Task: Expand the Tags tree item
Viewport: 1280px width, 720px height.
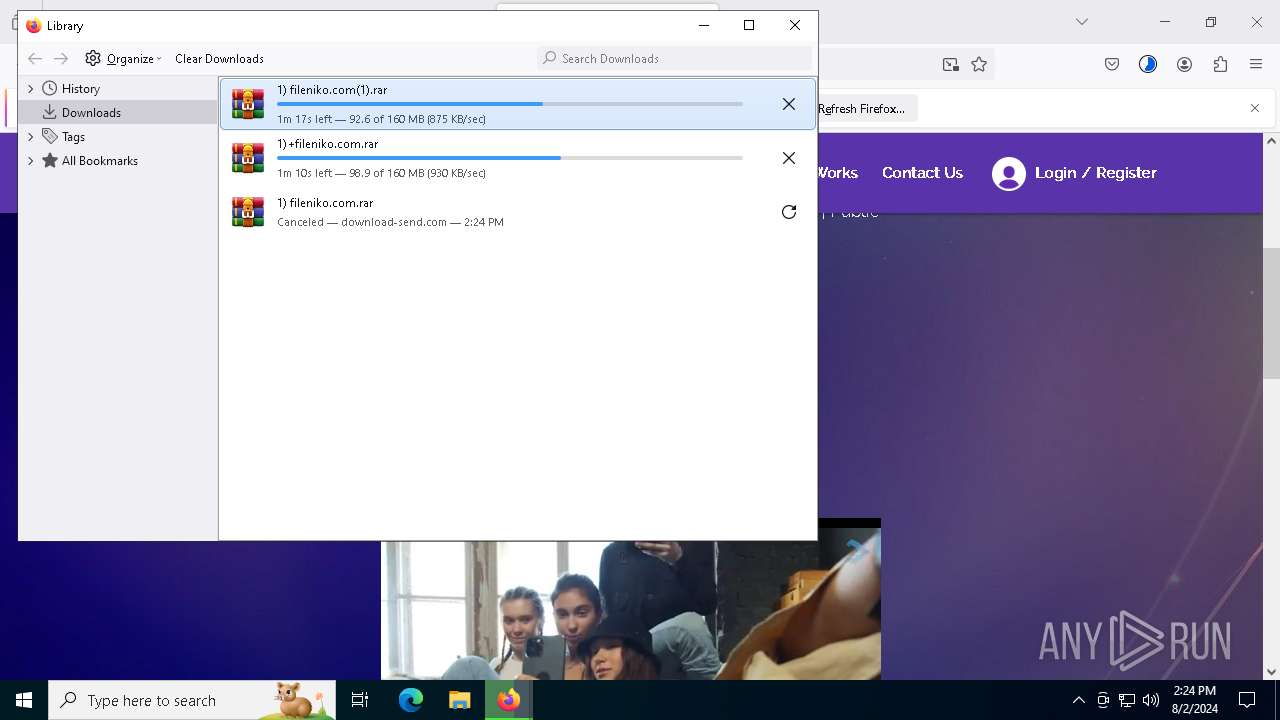Action: (31, 136)
